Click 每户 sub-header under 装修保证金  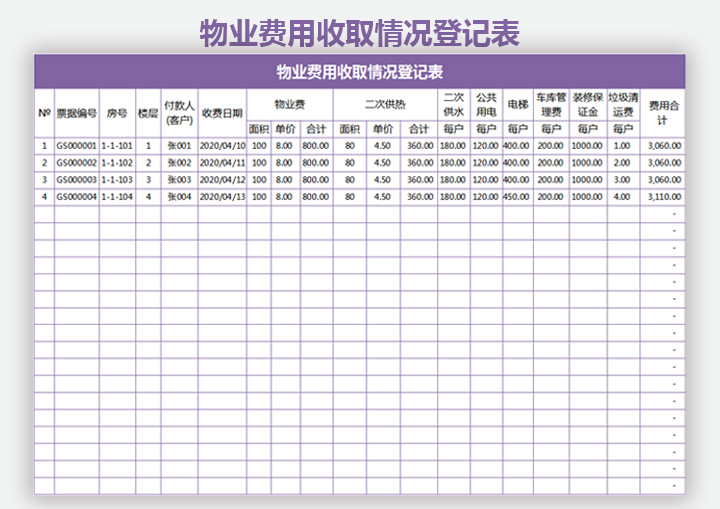tap(588, 129)
